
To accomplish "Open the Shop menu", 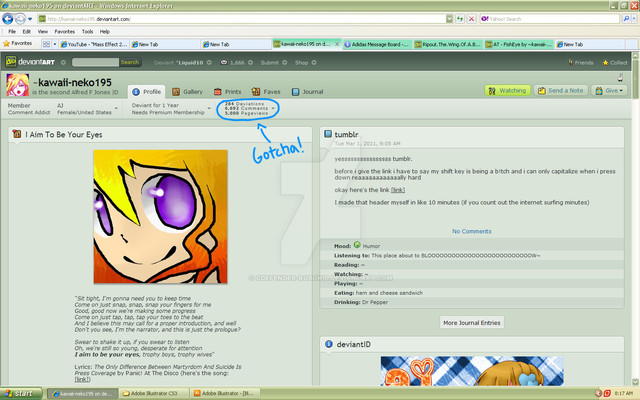I will [x=305, y=62].
